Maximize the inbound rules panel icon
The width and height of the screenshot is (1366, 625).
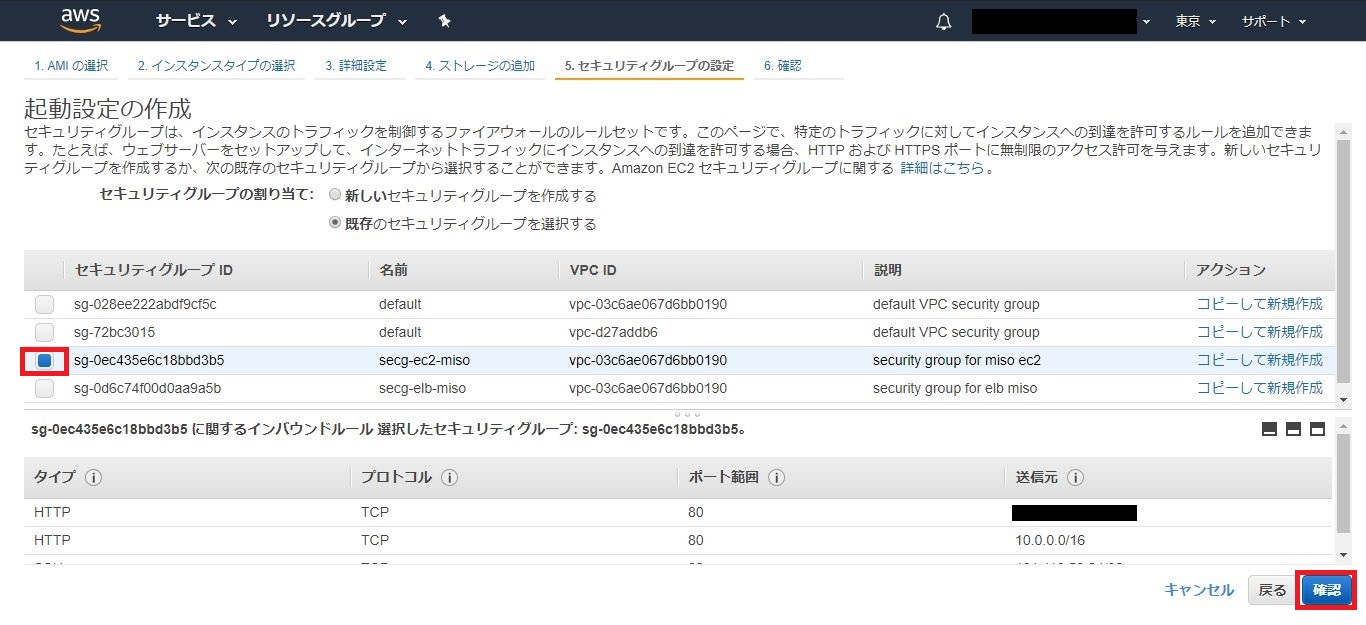coord(1317,429)
